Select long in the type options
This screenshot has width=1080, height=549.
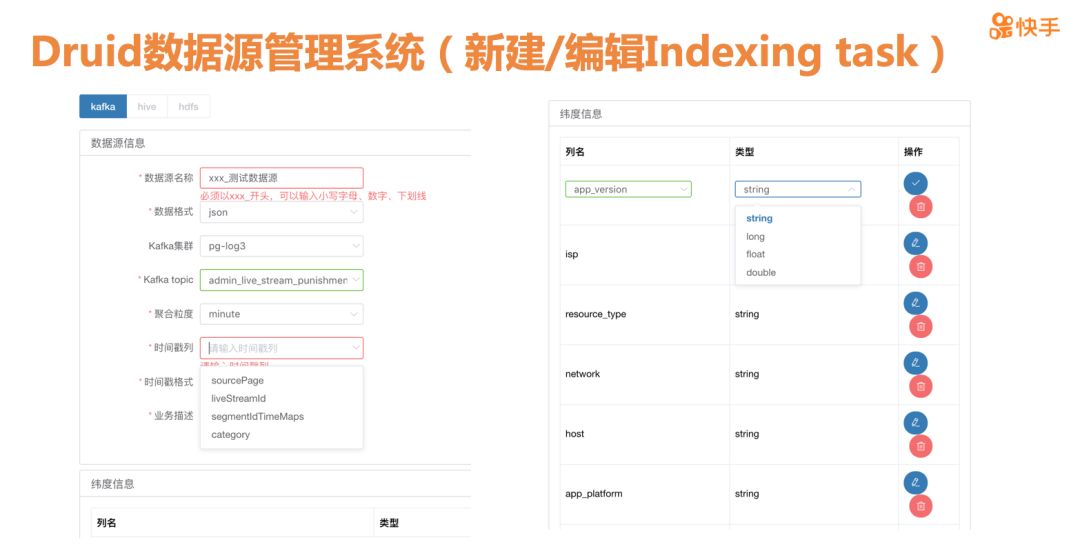pos(798,236)
